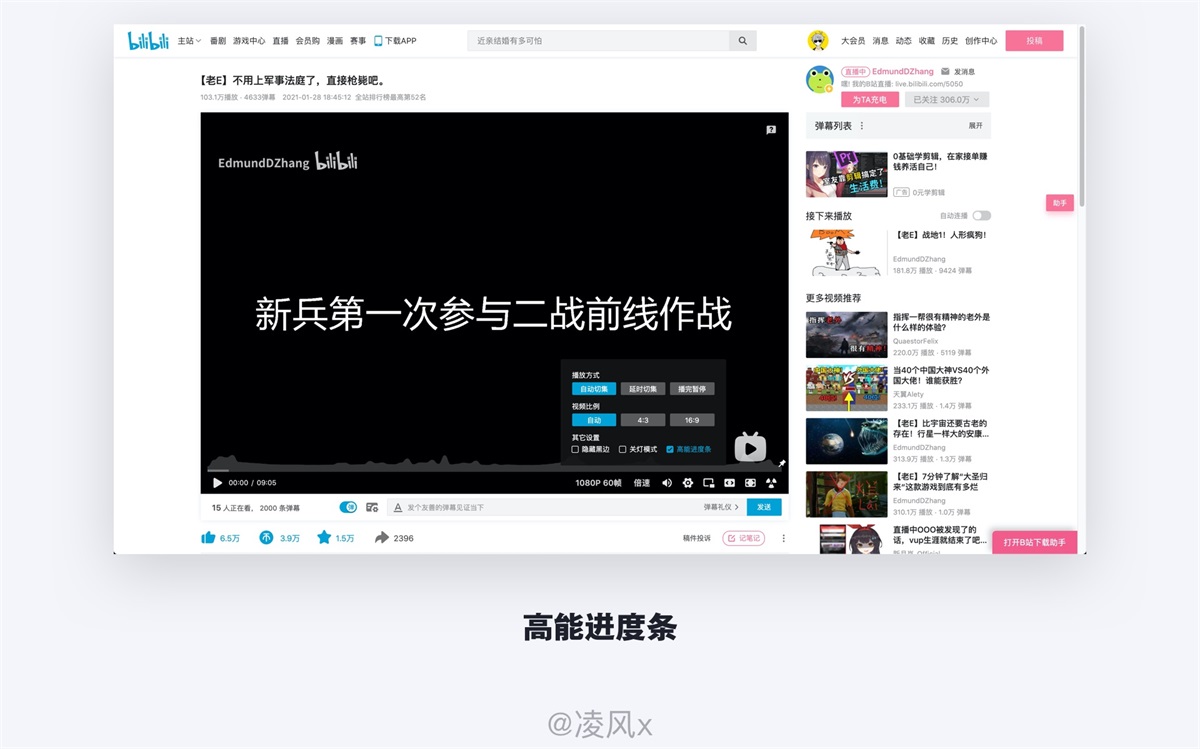Switch to widescreen mode icon
Screen dimensions: 1200x749
coord(729,483)
